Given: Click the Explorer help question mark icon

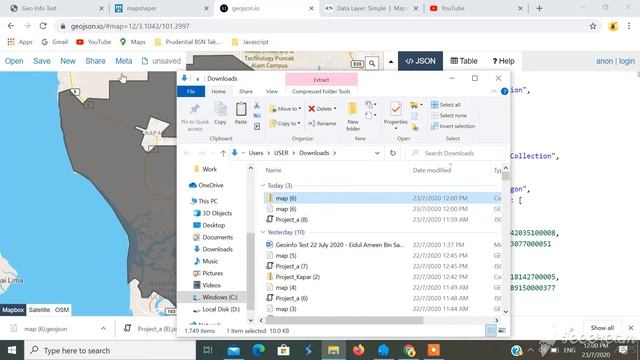Looking at the screenshot, I should 504,91.
